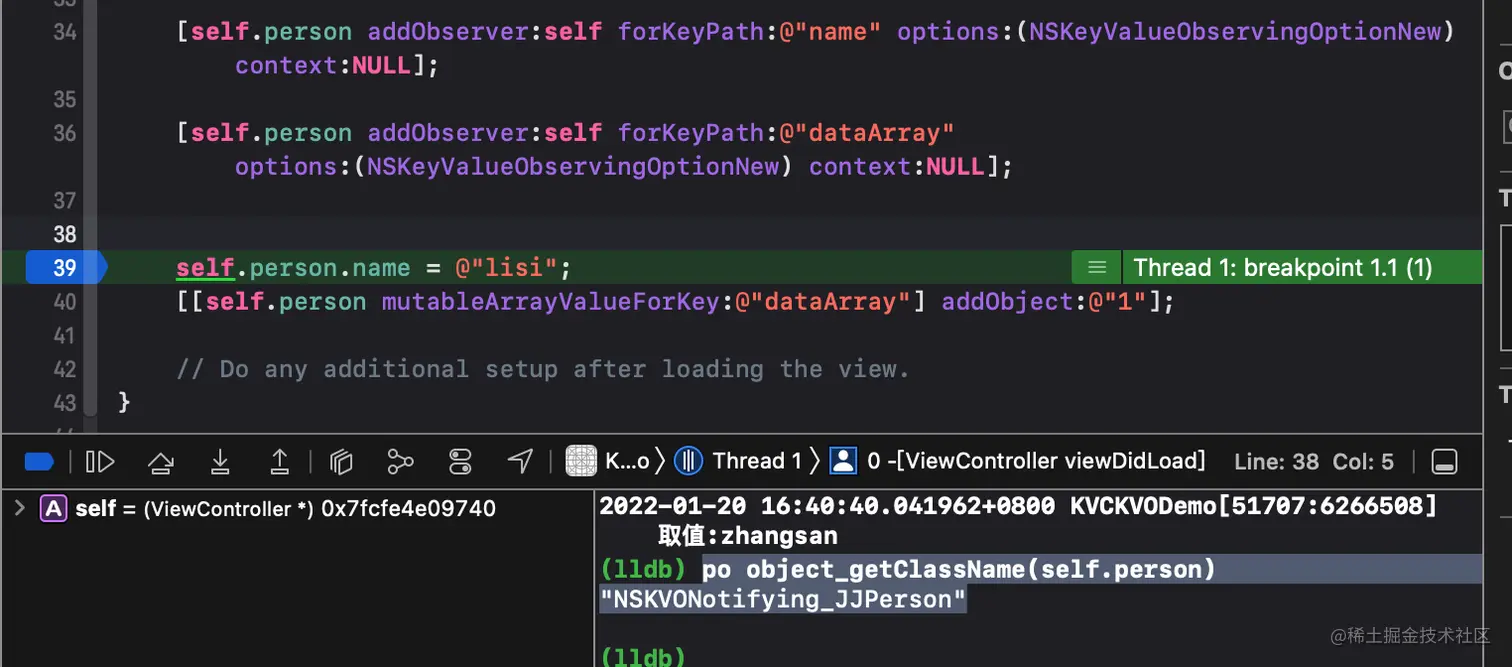Continue program execution in debug bar

[x=100, y=461]
